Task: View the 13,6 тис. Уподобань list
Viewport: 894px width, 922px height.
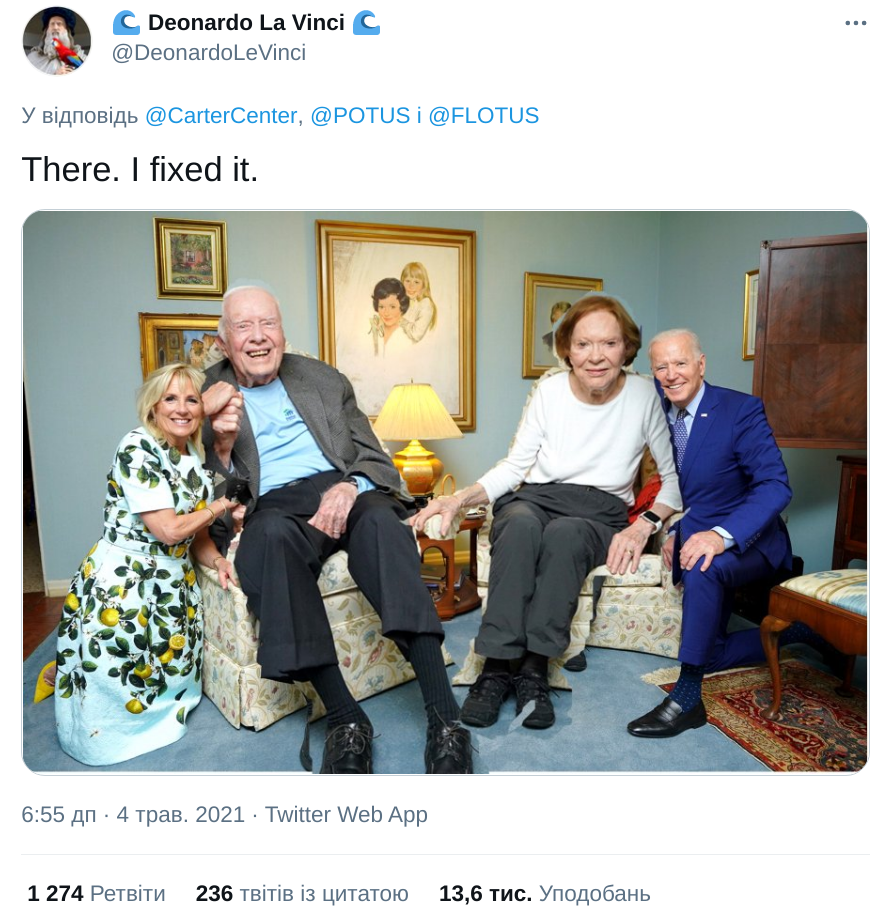Action: tap(545, 894)
